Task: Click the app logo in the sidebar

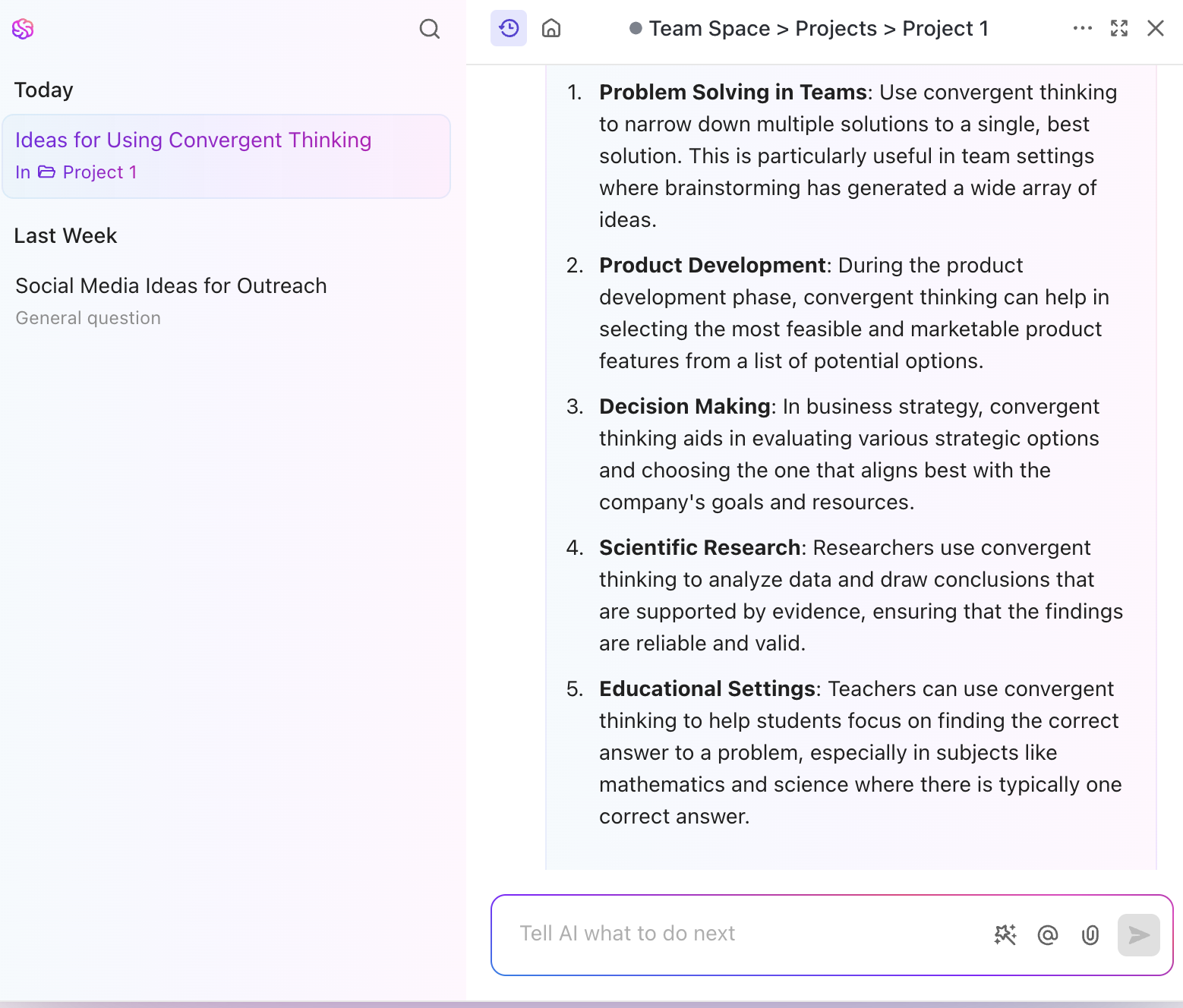Action: (x=23, y=29)
